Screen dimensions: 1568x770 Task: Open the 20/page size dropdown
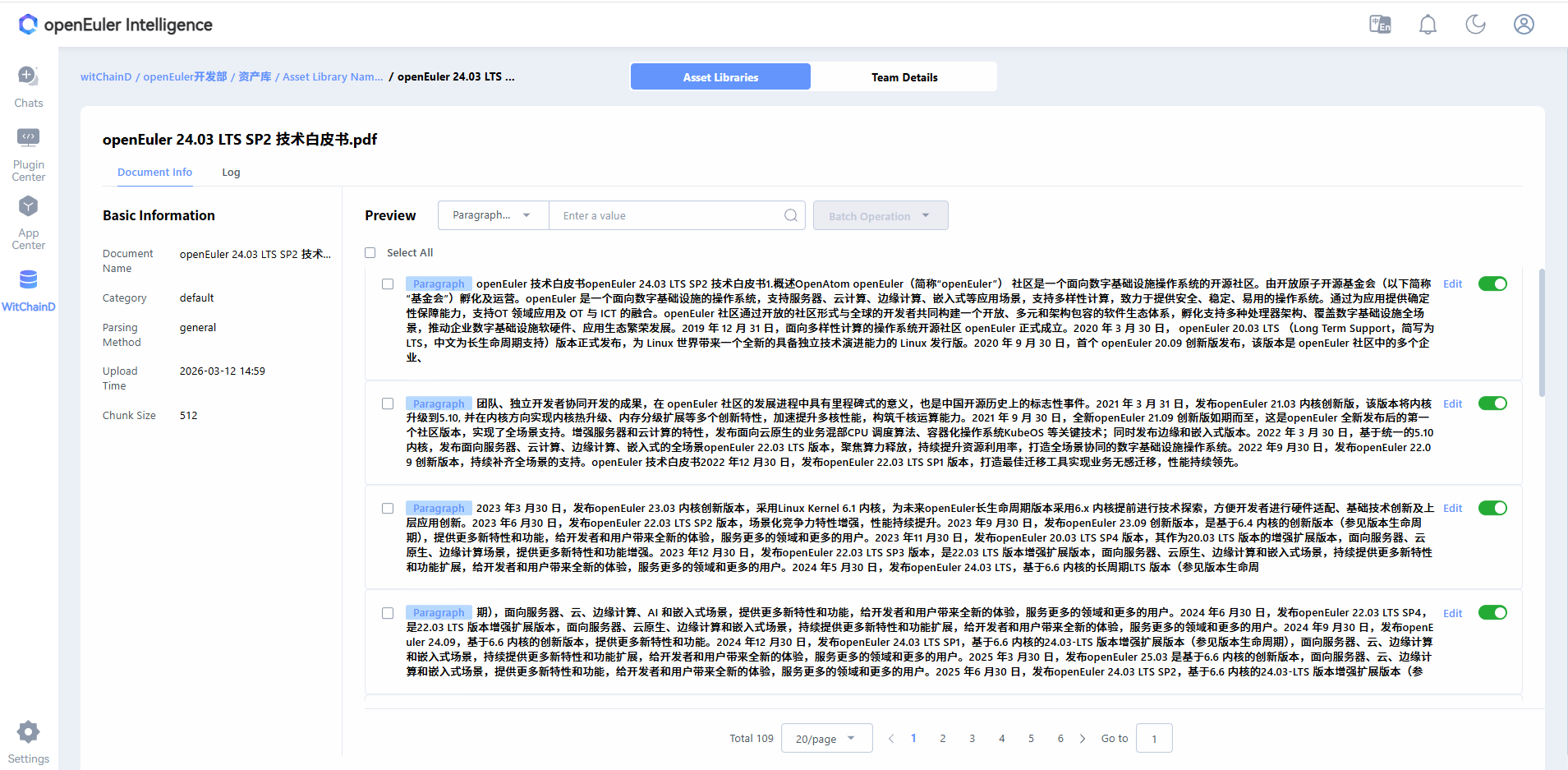(x=826, y=739)
